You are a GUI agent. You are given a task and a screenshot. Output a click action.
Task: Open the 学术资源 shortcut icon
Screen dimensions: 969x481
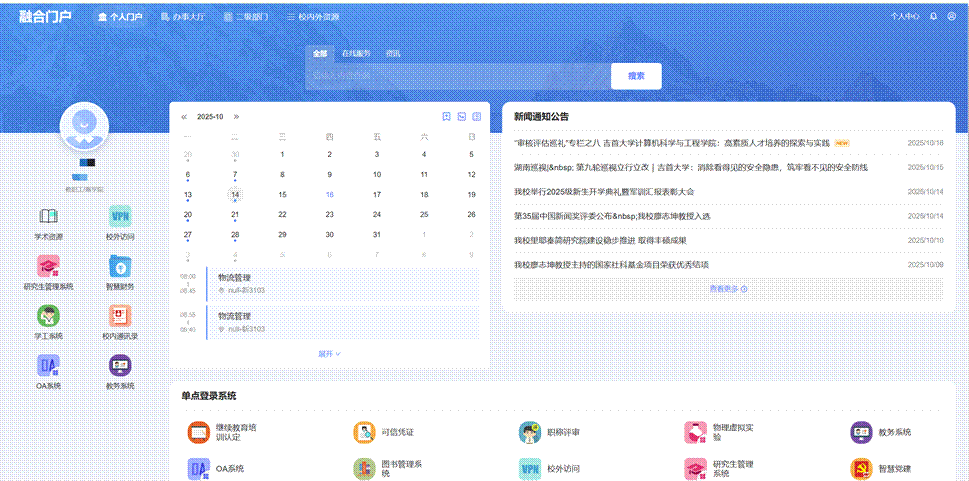click(48, 218)
